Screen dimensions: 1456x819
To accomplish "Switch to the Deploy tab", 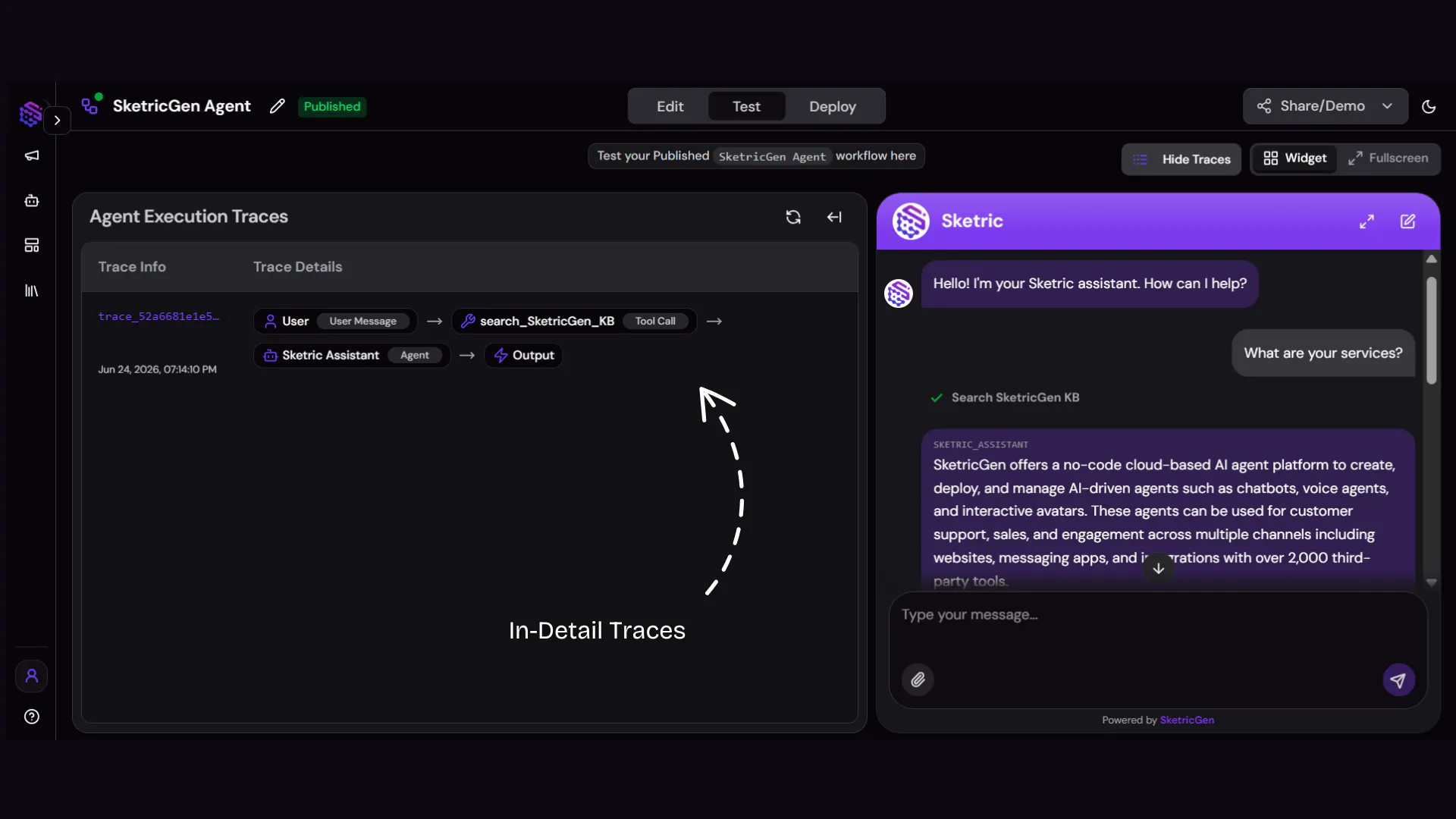I will (x=833, y=106).
